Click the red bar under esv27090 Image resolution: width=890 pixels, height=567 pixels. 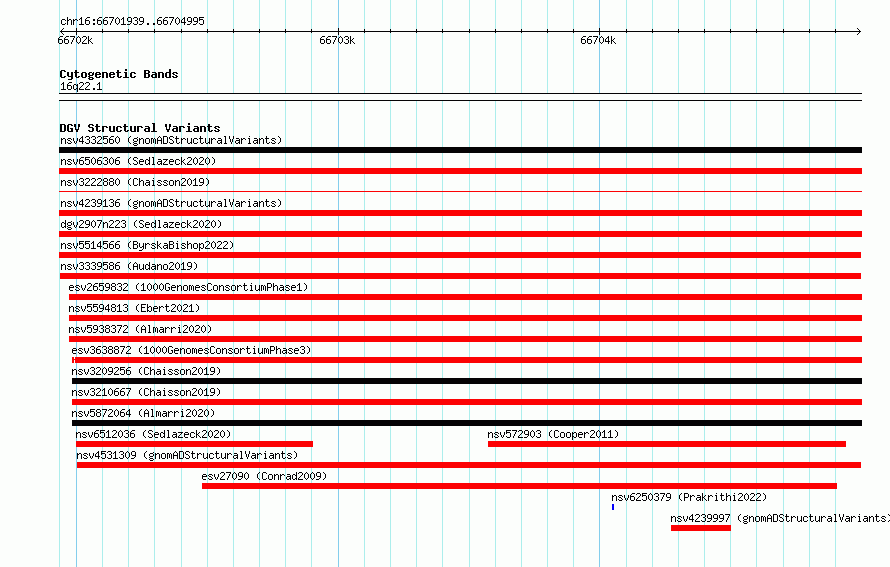(519, 486)
